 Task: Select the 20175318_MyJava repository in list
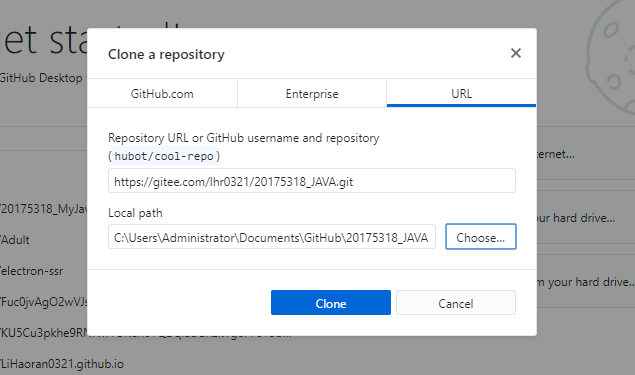[44, 209]
